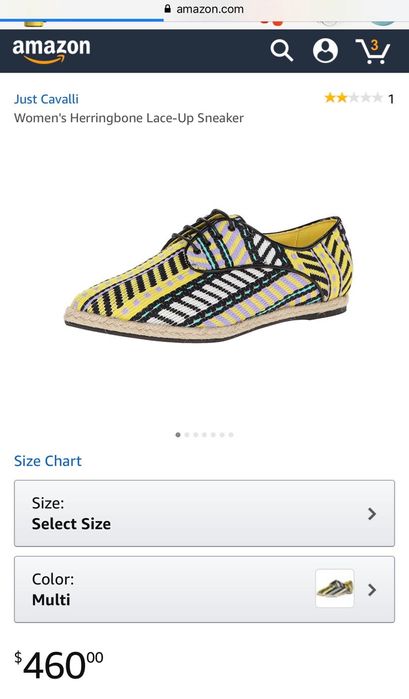Tap the chevron in the Size selector

point(372,514)
